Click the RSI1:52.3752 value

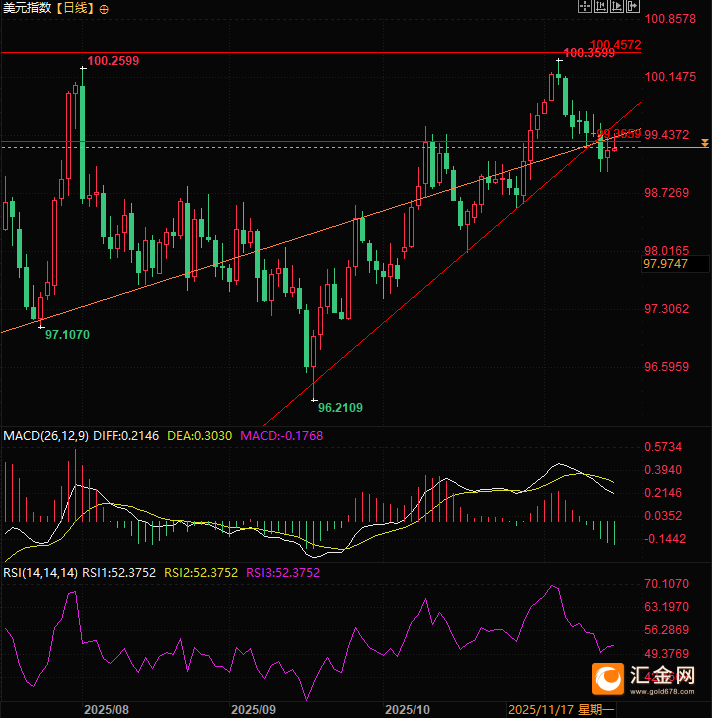pyautogui.click(x=119, y=573)
